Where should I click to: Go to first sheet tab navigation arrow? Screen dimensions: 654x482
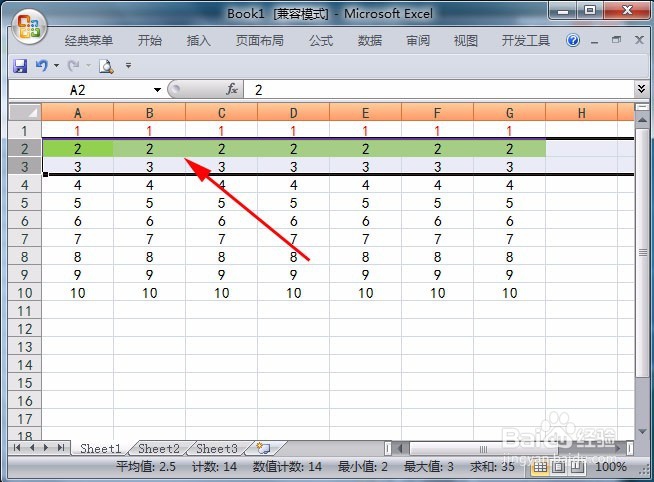click(17, 448)
